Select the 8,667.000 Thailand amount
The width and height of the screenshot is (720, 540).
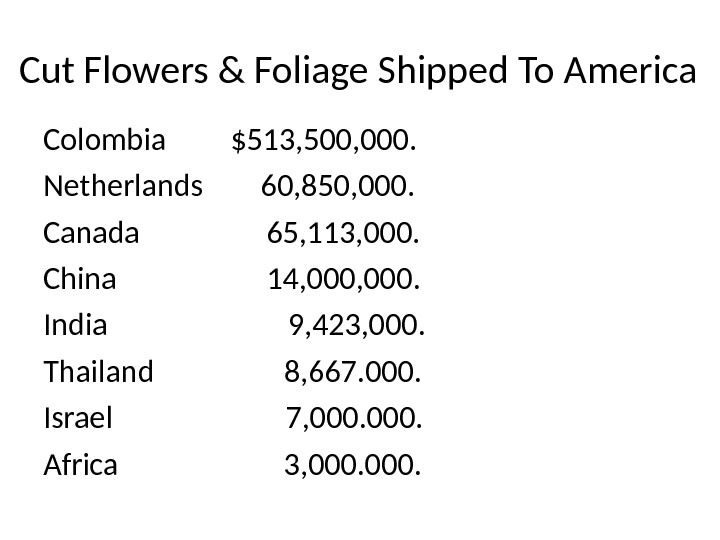[x=353, y=372]
